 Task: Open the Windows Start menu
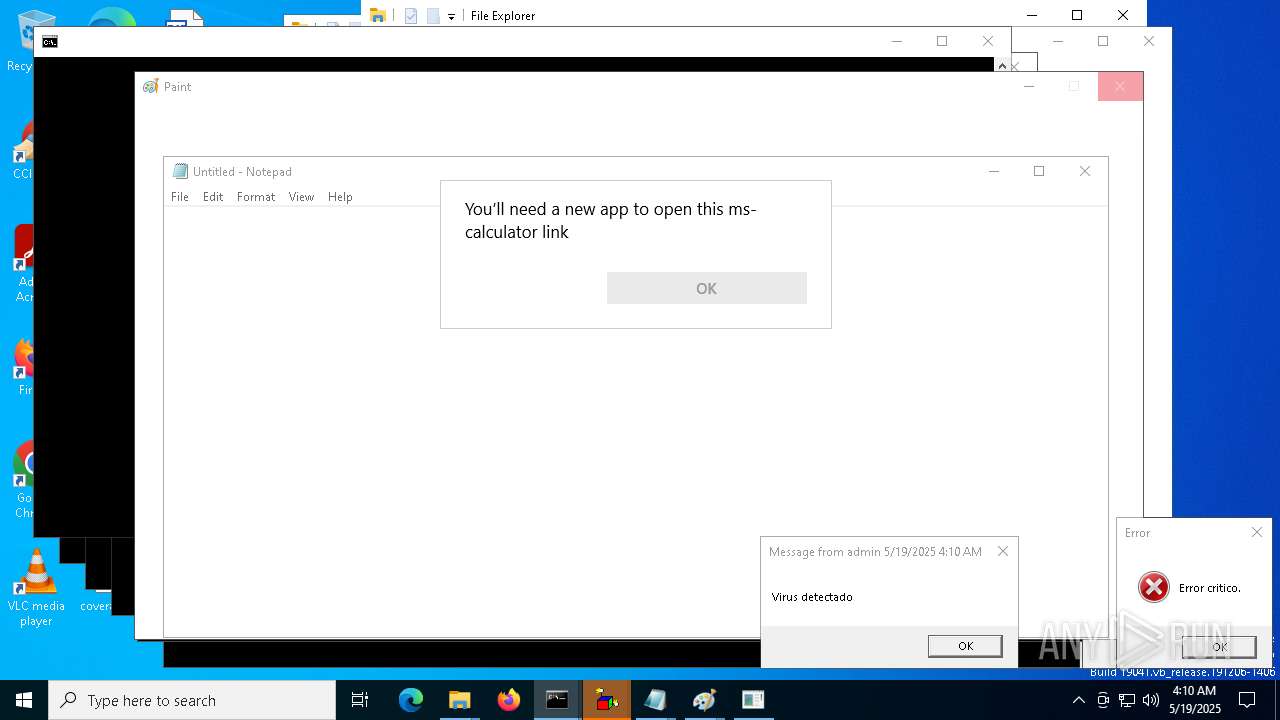tap(24, 700)
